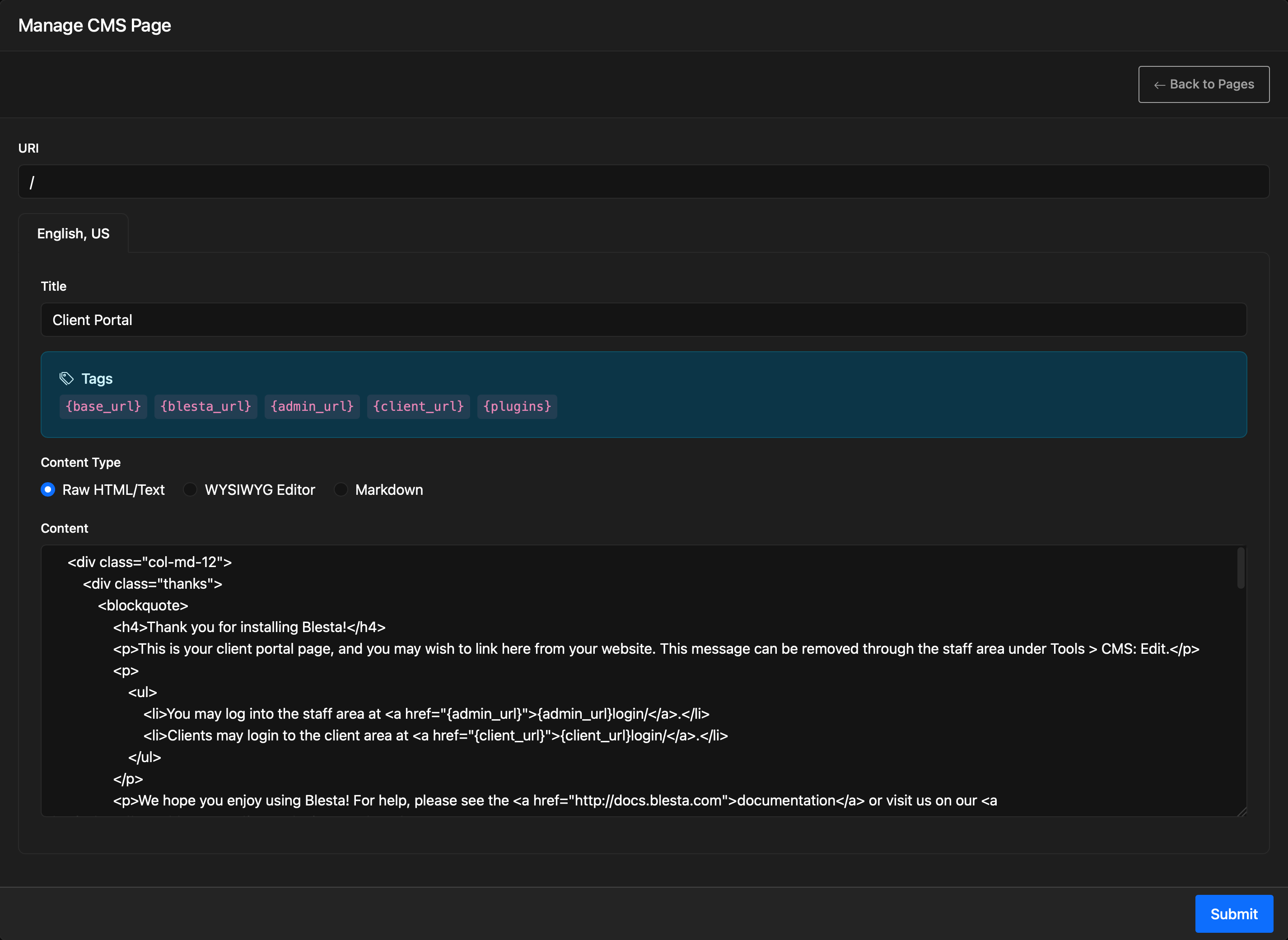1288x940 pixels.
Task: Click the {plugins} tag
Action: pyautogui.click(x=517, y=406)
